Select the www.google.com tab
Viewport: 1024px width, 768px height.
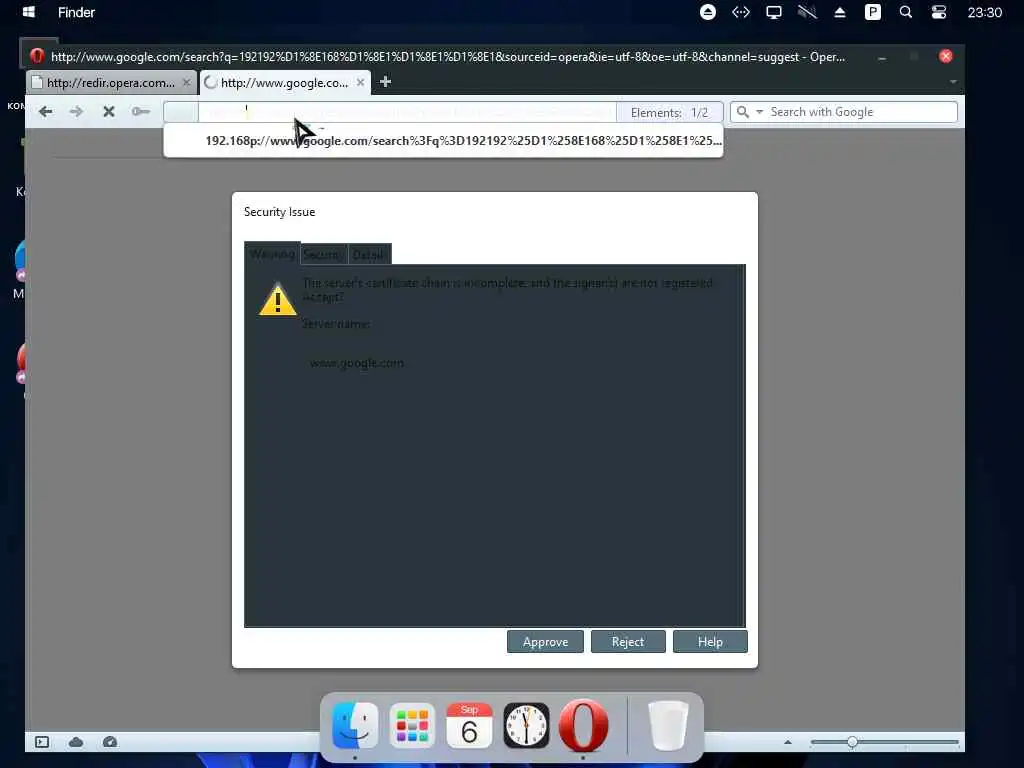(283, 82)
